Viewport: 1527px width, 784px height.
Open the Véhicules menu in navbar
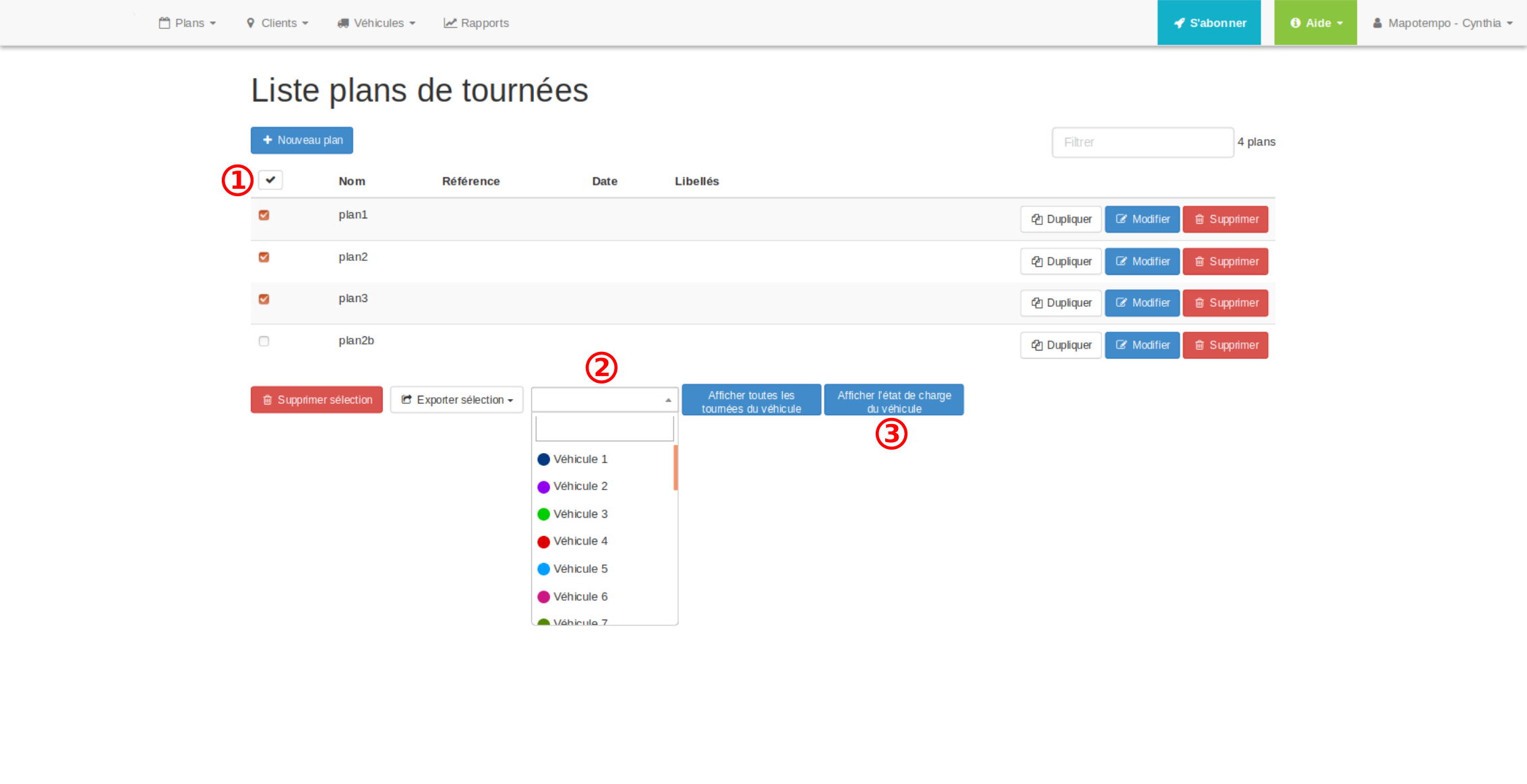376,23
